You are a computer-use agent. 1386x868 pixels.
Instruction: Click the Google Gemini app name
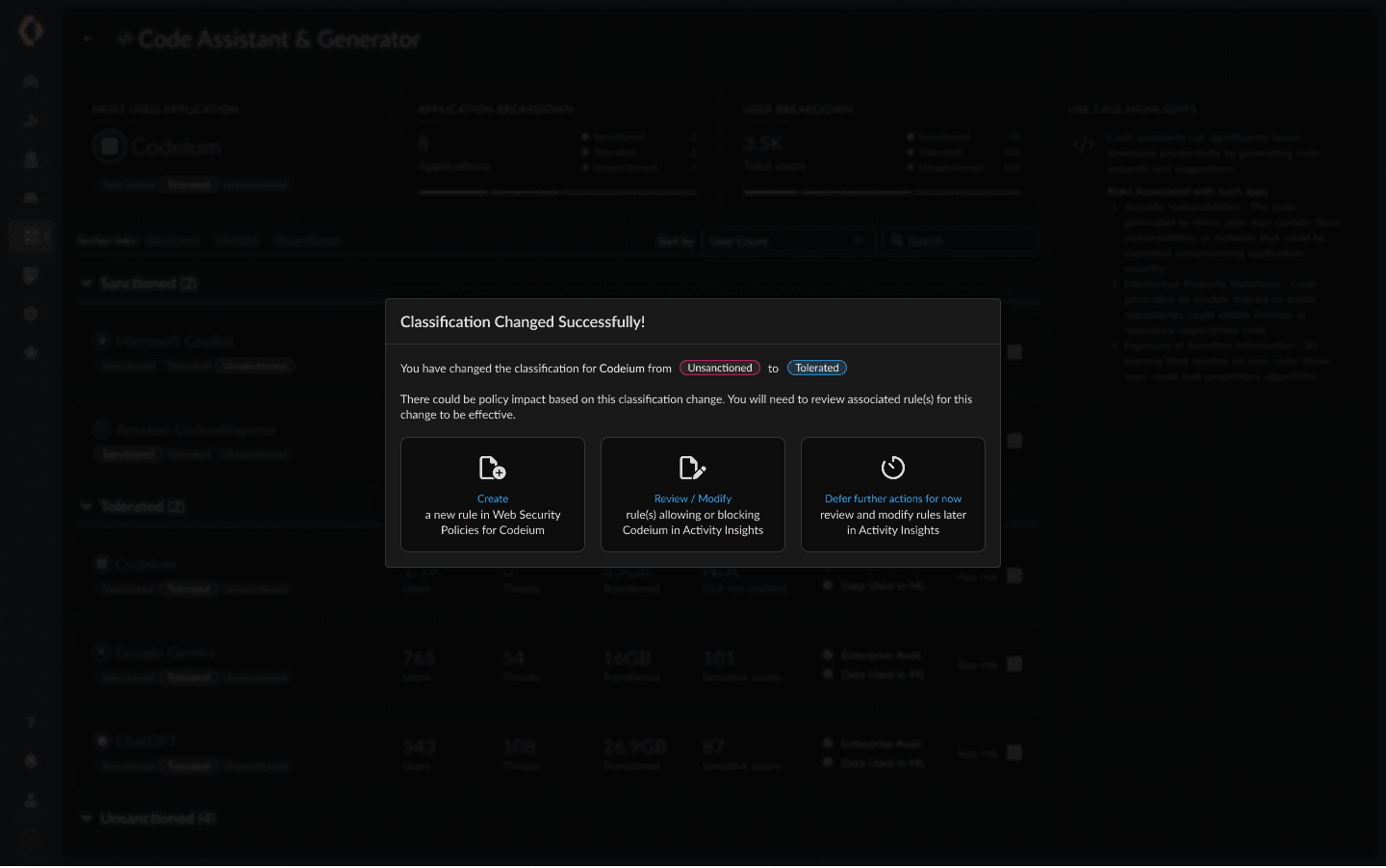(165, 652)
